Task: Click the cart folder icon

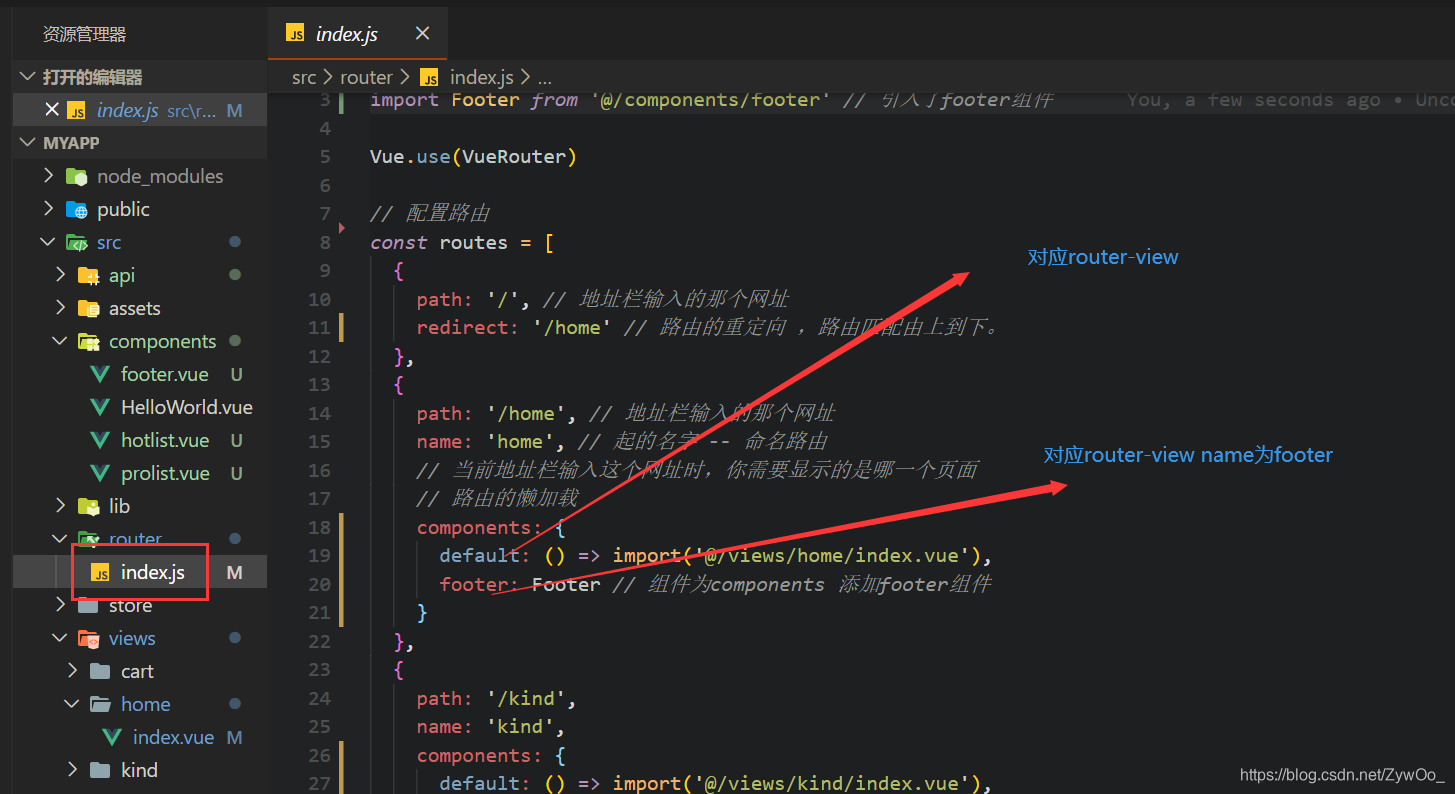Action: tap(100, 671)
